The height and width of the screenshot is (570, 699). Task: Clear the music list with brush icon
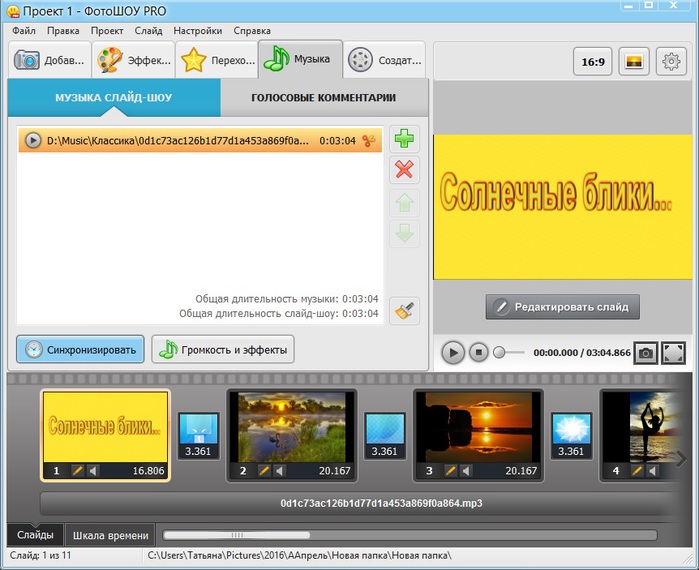(x=404, y=311)
